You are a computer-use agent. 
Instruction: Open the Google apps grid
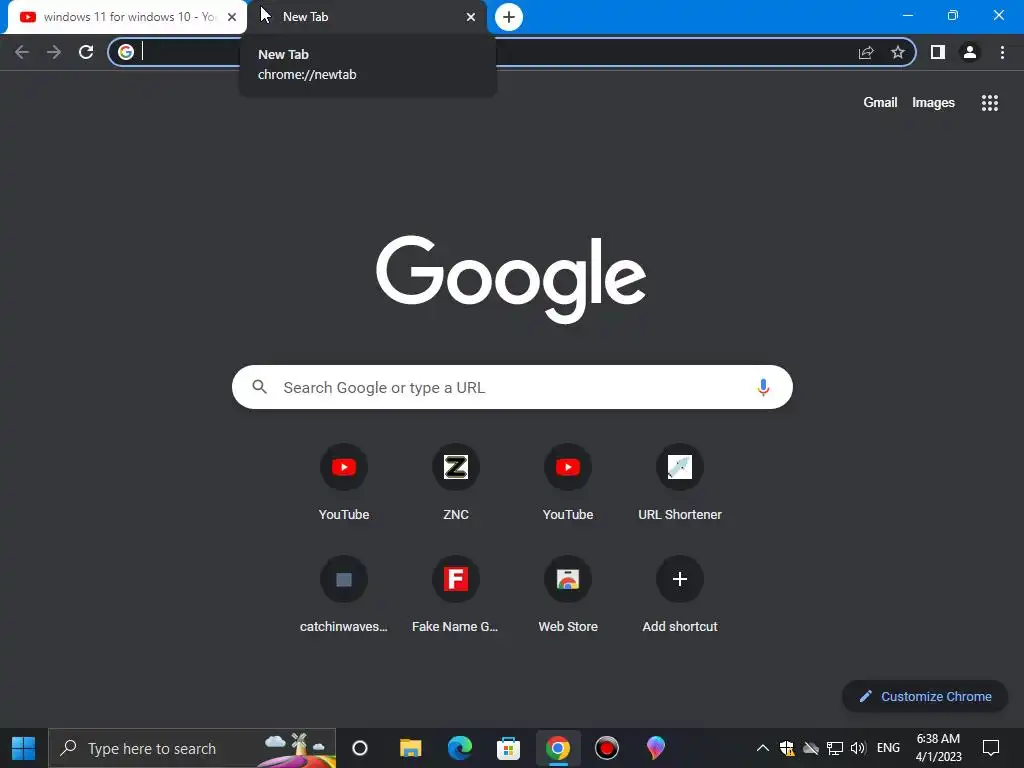pyautogui.click(x=990, y=103)
